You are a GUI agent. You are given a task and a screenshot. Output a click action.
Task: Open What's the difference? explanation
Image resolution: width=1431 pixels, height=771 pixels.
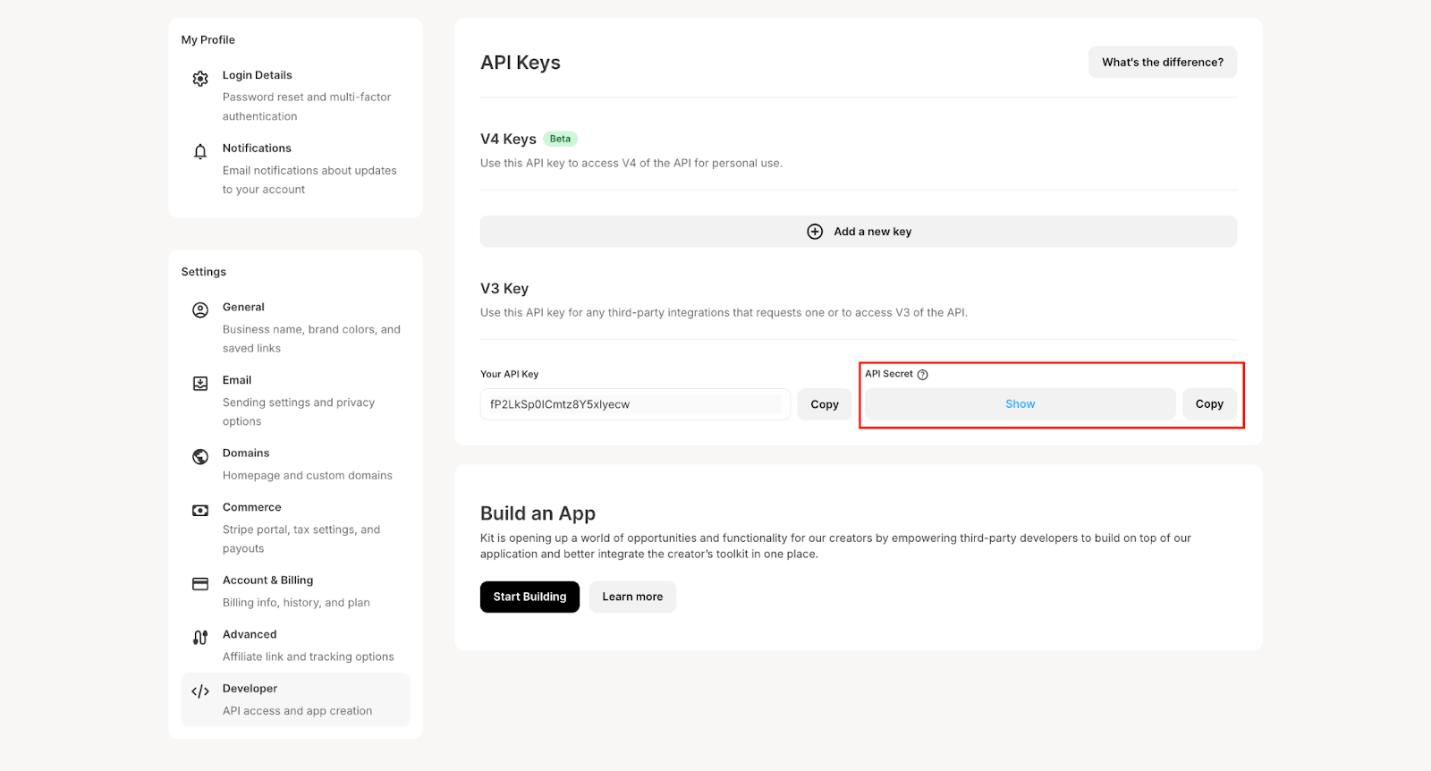click(1162, 61)
